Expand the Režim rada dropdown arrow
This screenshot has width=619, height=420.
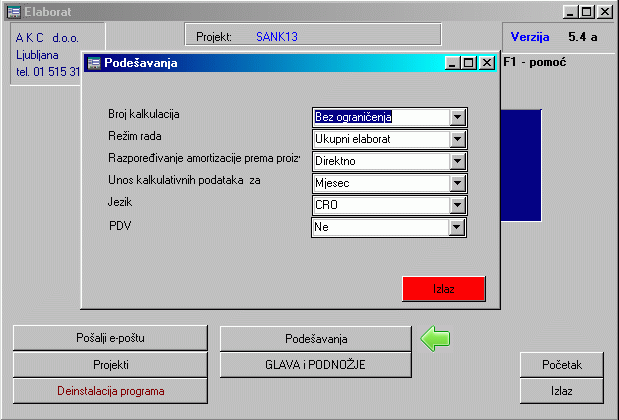[457, 139]
